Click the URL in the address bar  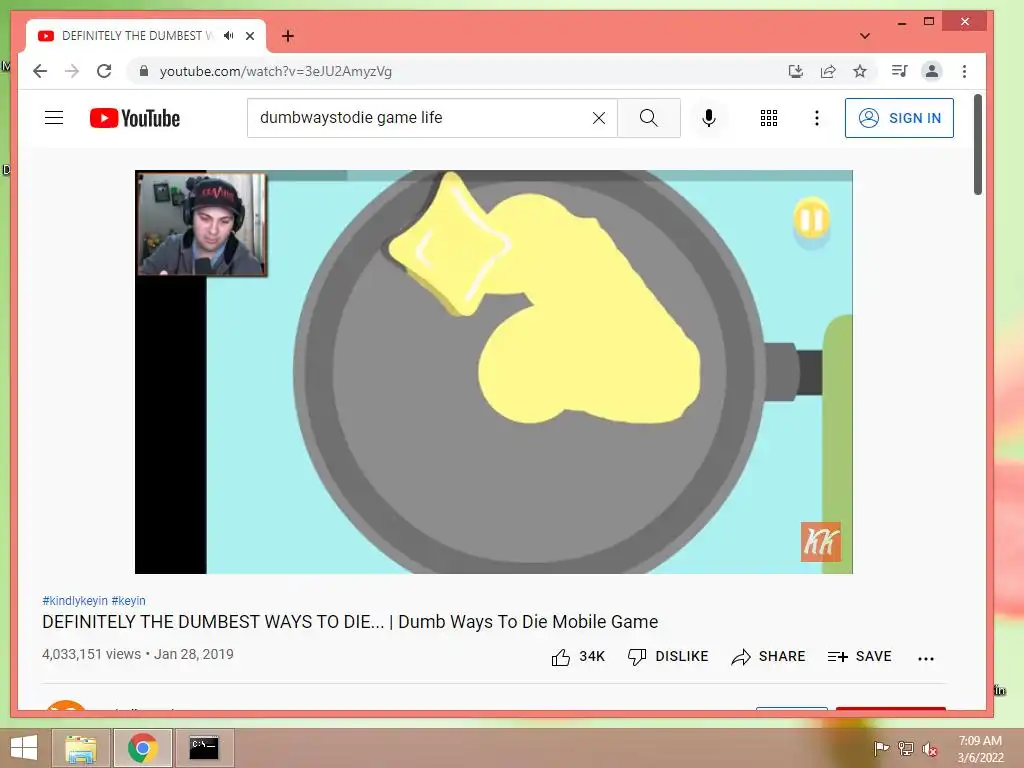coord(276,72)
